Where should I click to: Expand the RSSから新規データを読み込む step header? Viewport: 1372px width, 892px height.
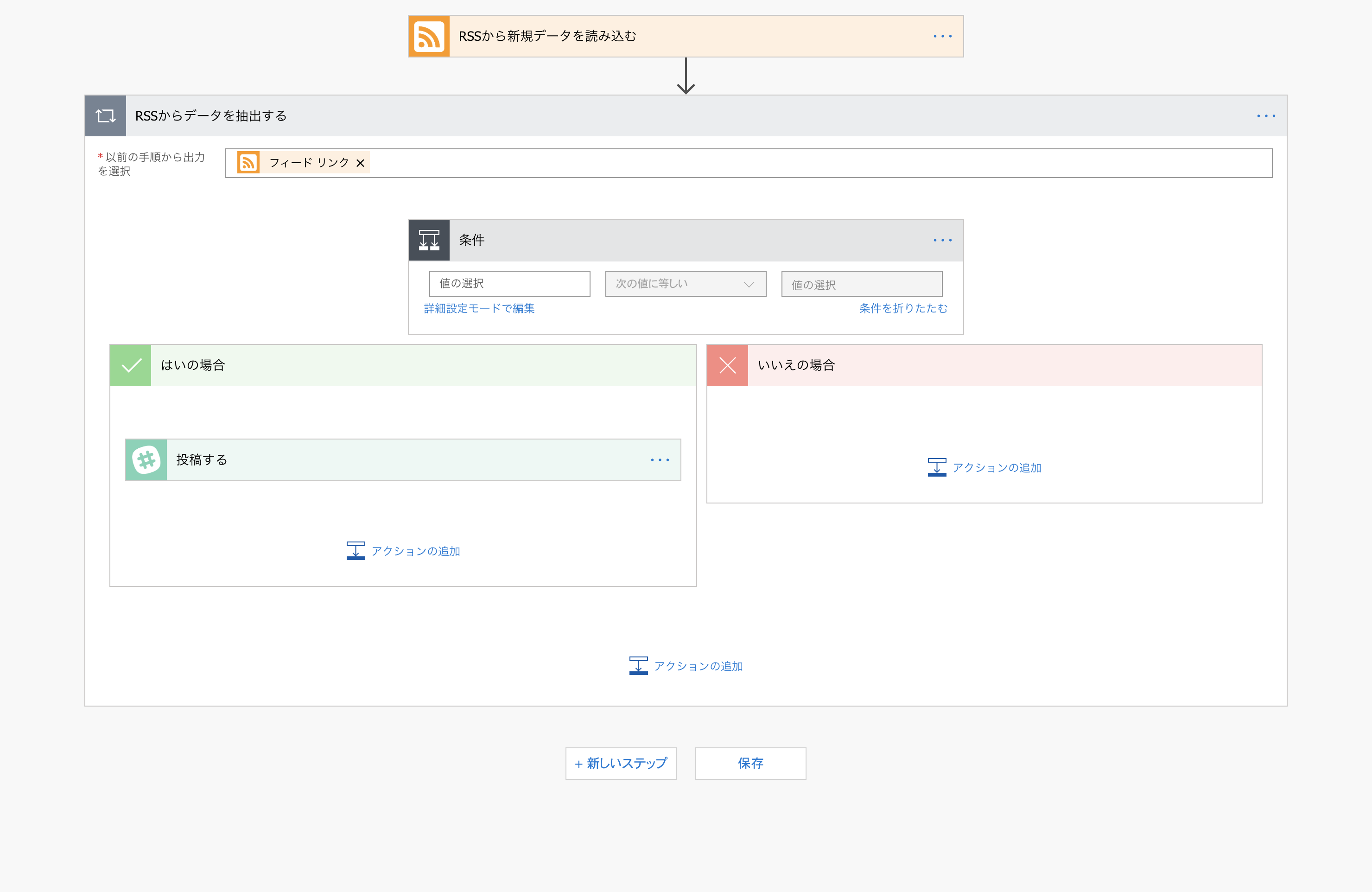click(x=686, y=36)
